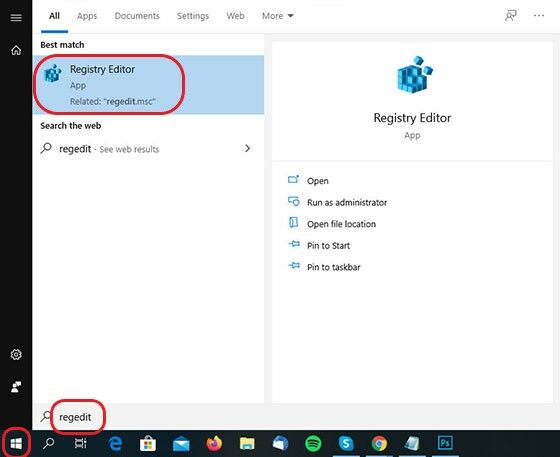Switch to the Web tab

tap(235, 16)
